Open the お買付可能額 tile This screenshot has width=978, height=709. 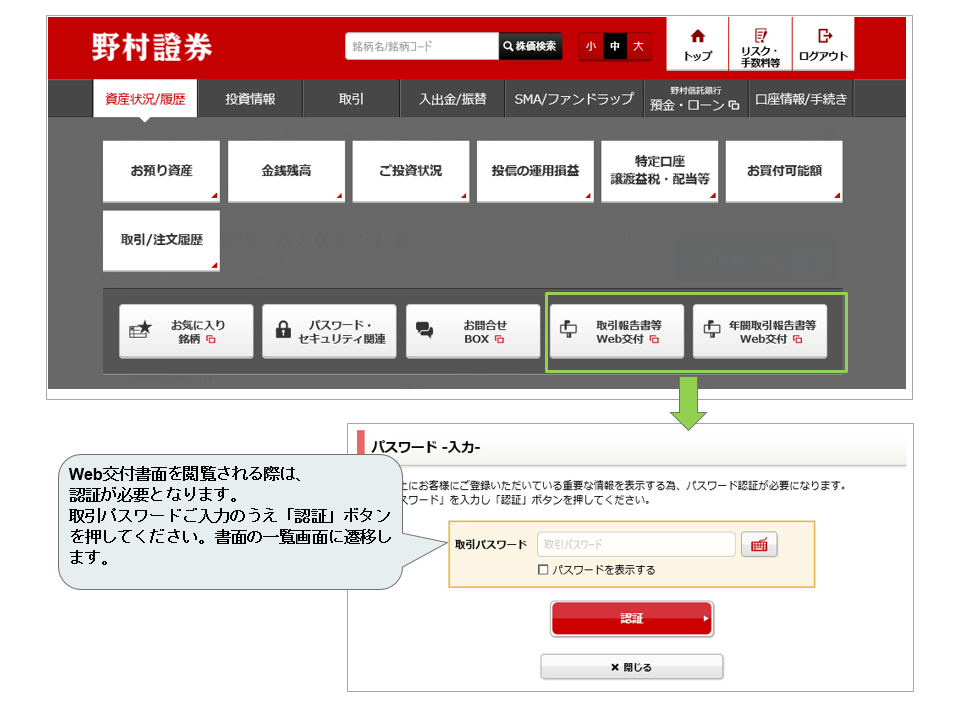(784, 171)
